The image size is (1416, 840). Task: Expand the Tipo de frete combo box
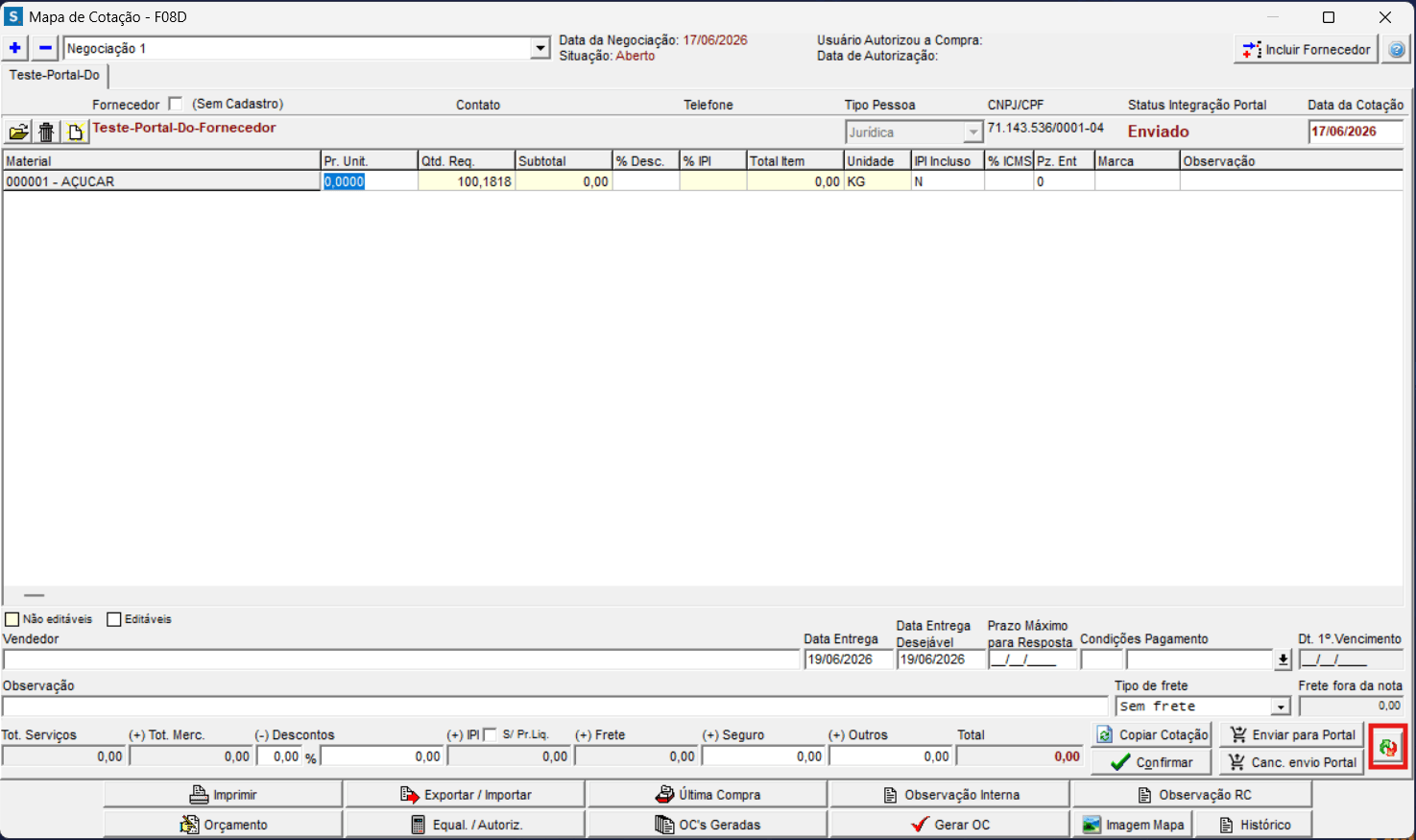pyautogui.click(x=1281, y=707)
